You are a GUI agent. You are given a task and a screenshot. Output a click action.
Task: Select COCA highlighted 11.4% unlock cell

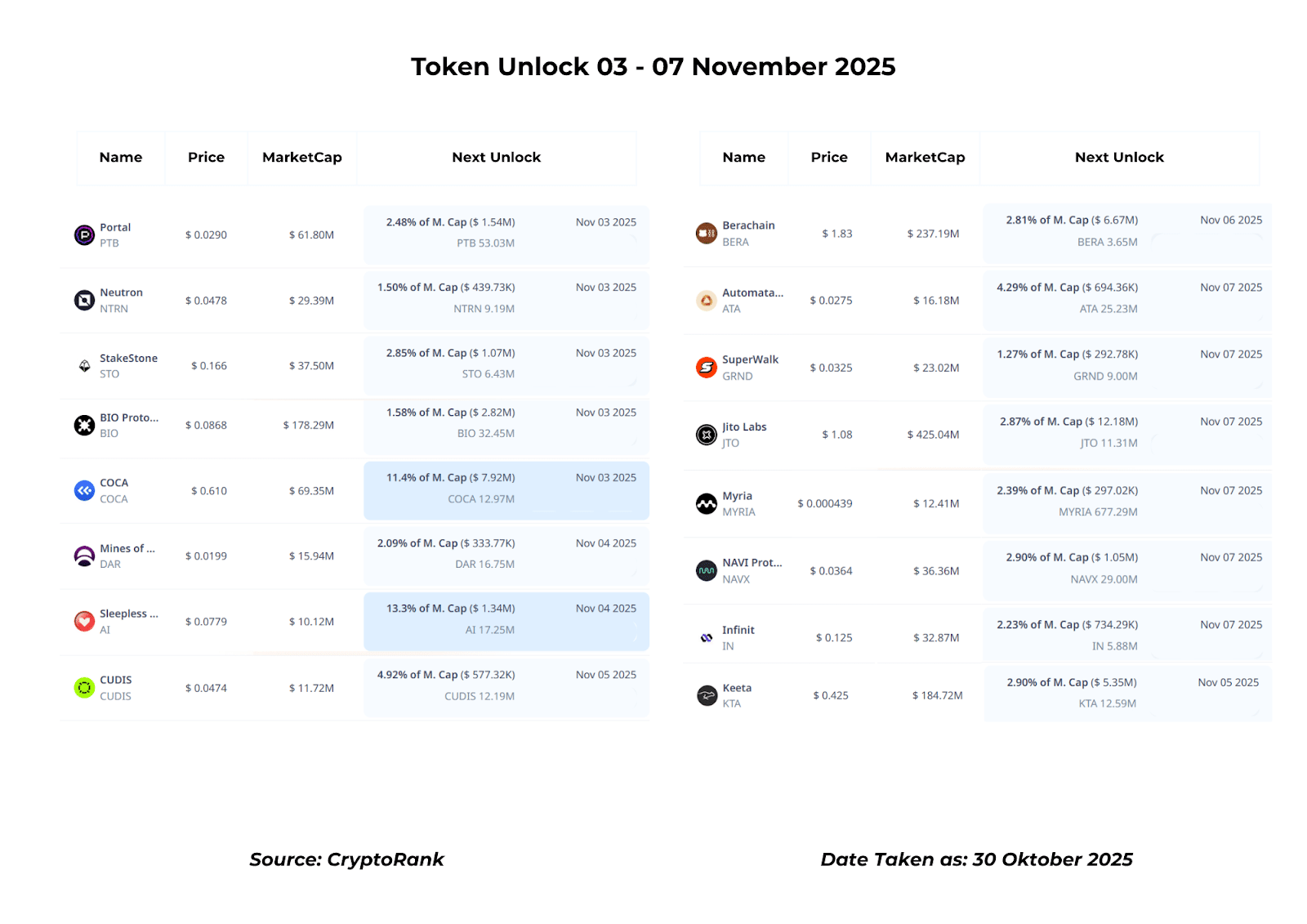pos(506,490)
